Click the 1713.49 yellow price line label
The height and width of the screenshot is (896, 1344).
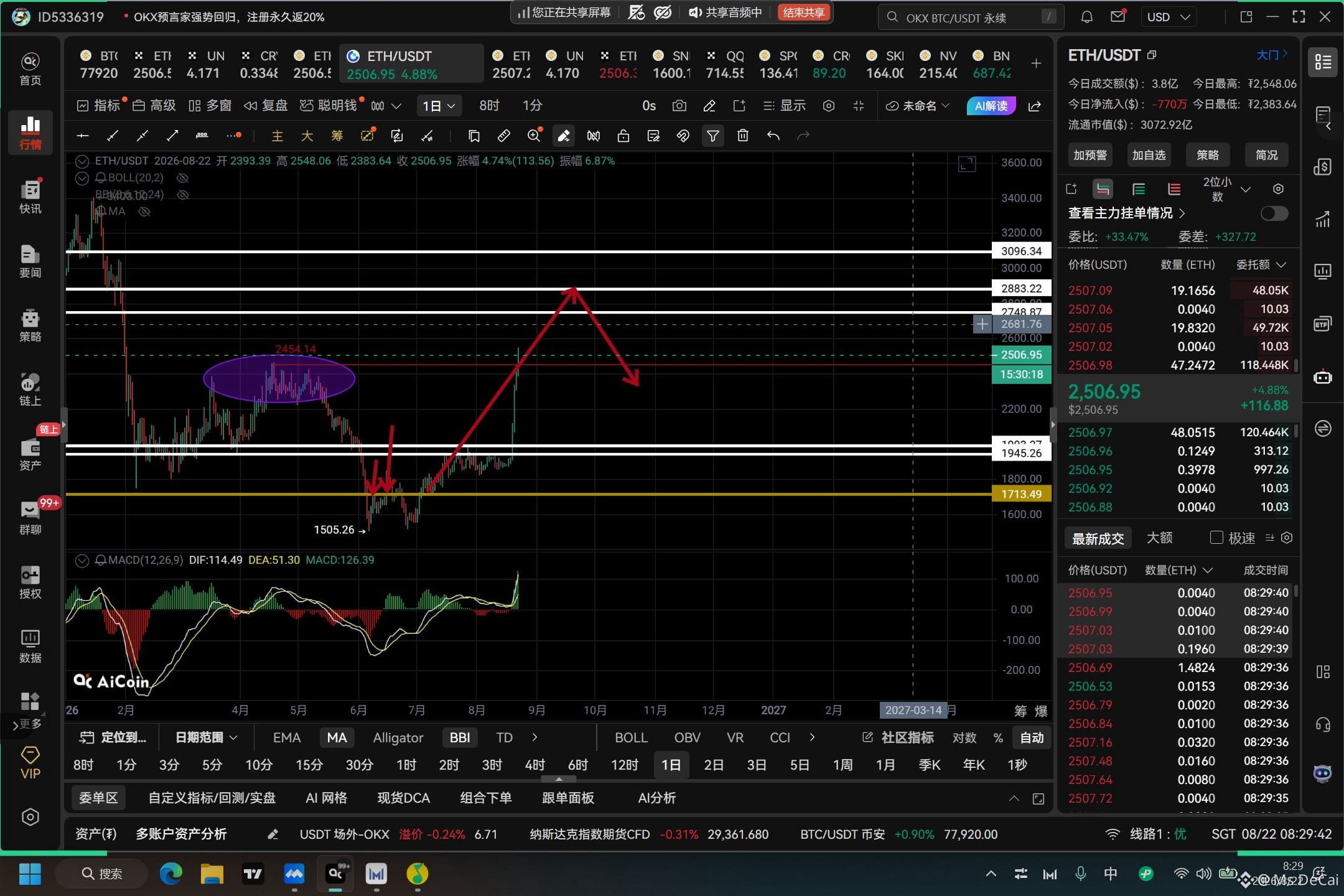(x=1021, y=494)
